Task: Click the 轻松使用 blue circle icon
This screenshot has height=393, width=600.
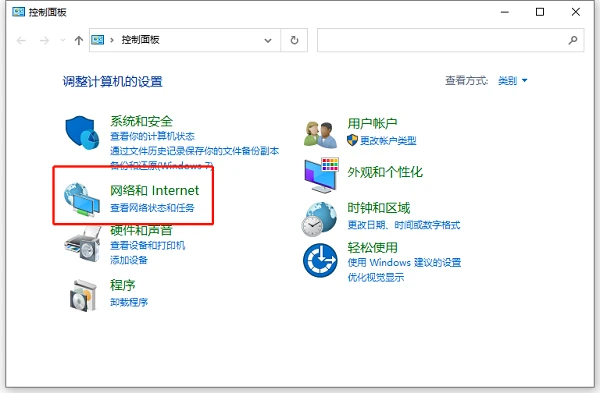Action: (x=320, y=260)
